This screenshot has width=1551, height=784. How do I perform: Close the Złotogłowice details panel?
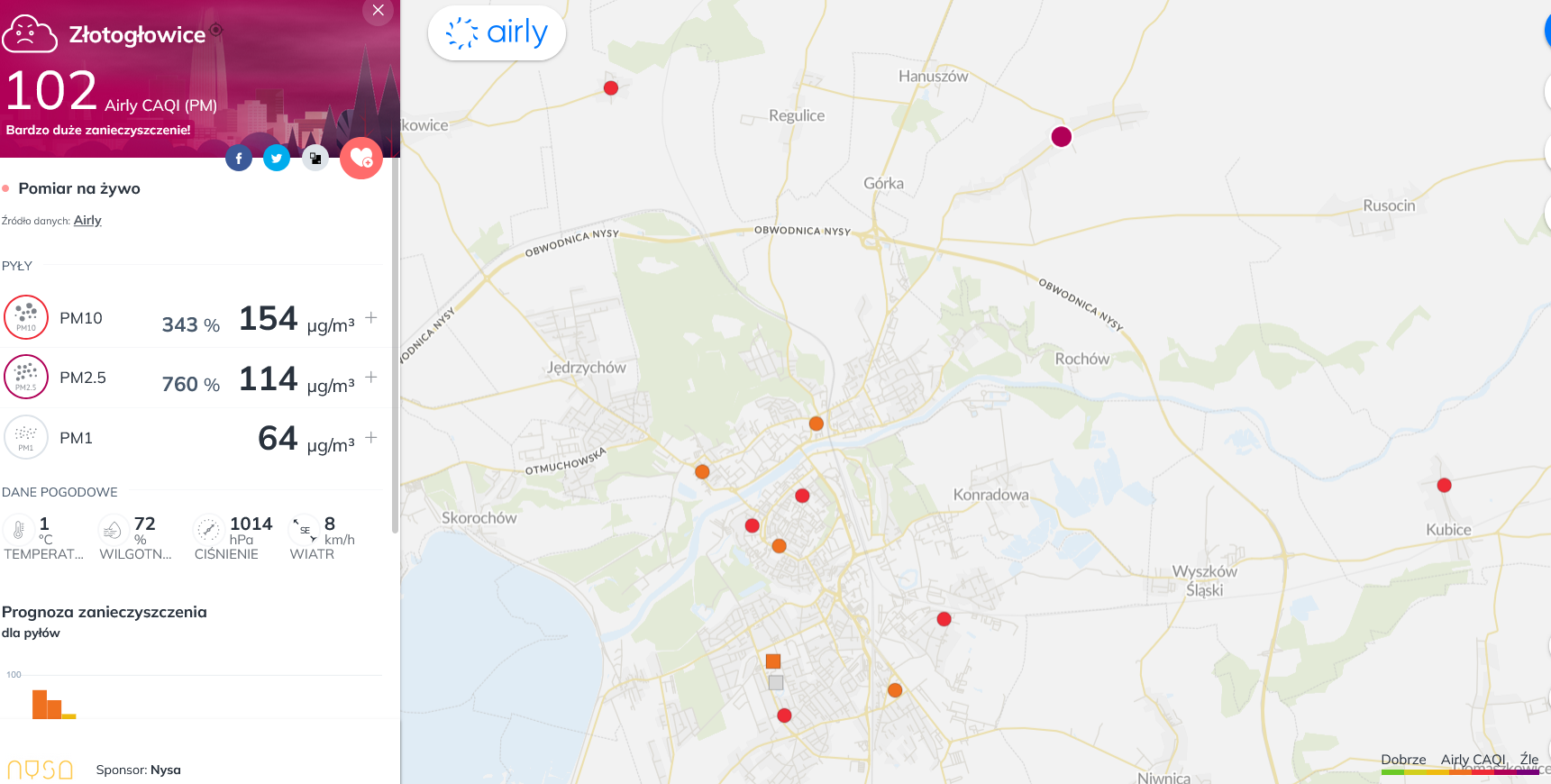pyautogui.click(x=379, y=11)
